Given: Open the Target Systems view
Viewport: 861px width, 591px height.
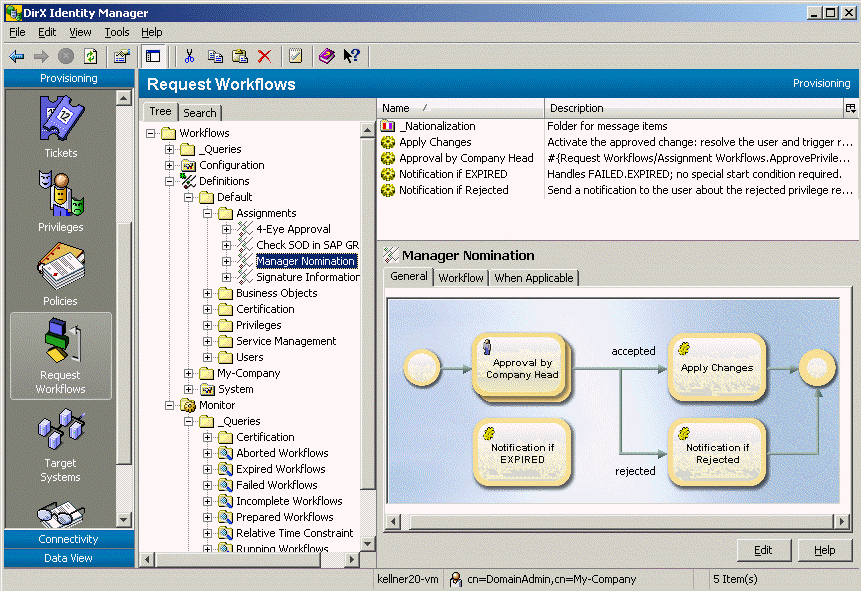Looking at the screenshot, I should [x=60, y=435].
